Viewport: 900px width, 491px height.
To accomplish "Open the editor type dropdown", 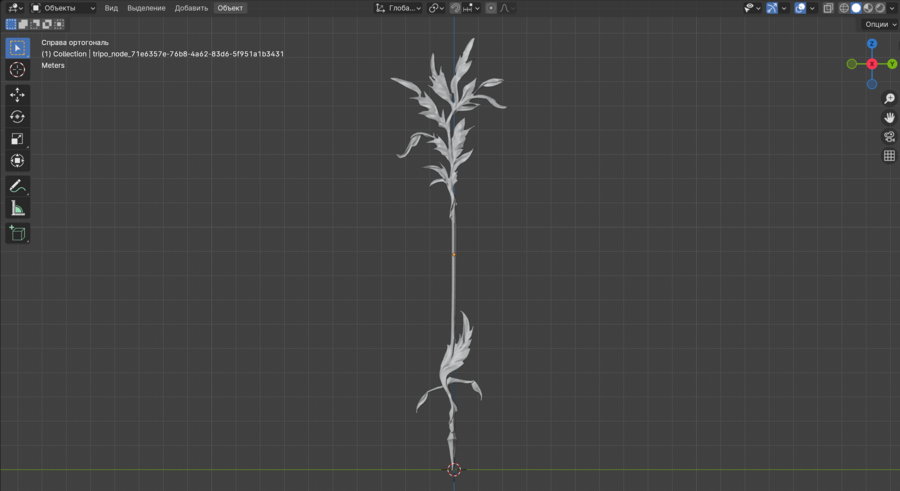I will click(15, 8).
